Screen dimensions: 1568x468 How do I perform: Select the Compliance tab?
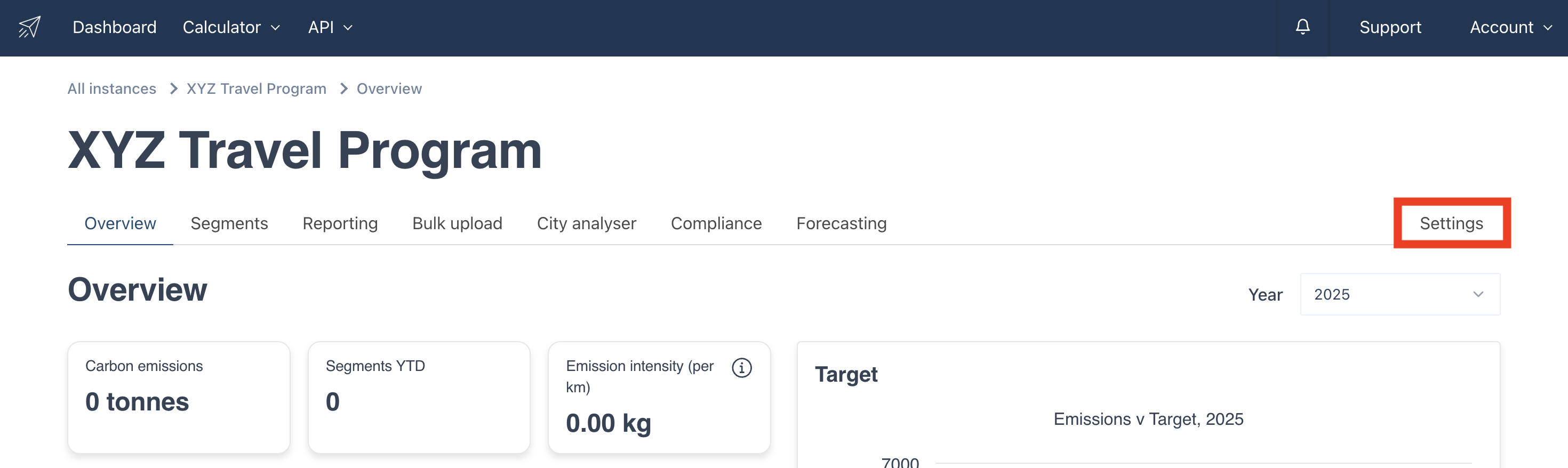click(716, 223)
